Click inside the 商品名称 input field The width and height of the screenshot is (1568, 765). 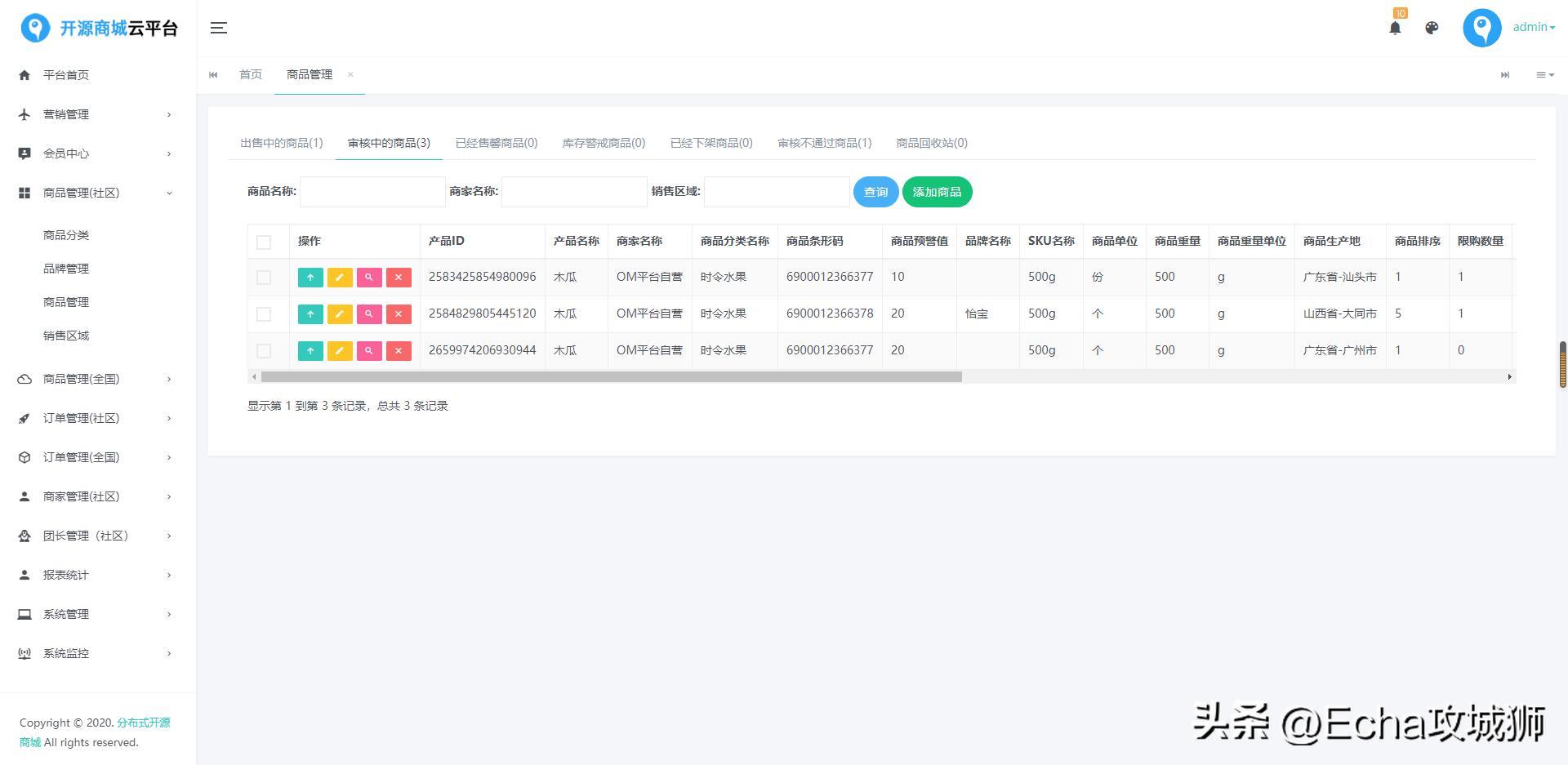coord(372,192)
